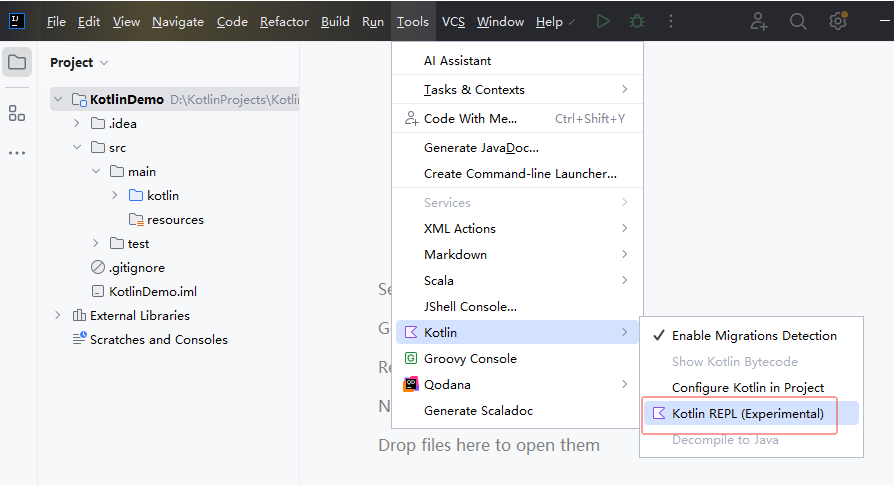Expand the .idea folder node
Viewport: 894px width, 485px height.
[77, 123]
